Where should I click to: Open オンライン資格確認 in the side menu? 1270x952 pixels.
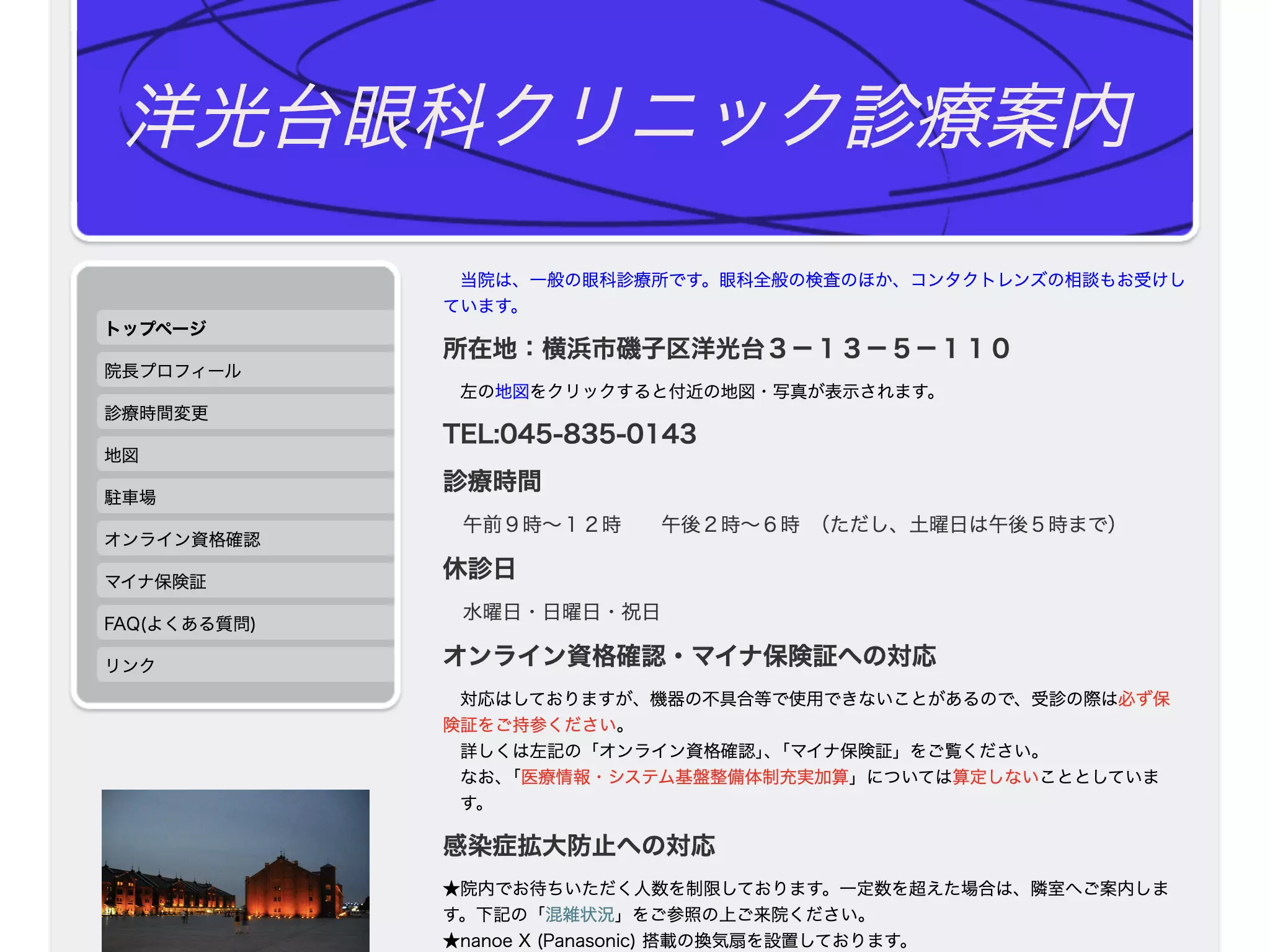246,539
